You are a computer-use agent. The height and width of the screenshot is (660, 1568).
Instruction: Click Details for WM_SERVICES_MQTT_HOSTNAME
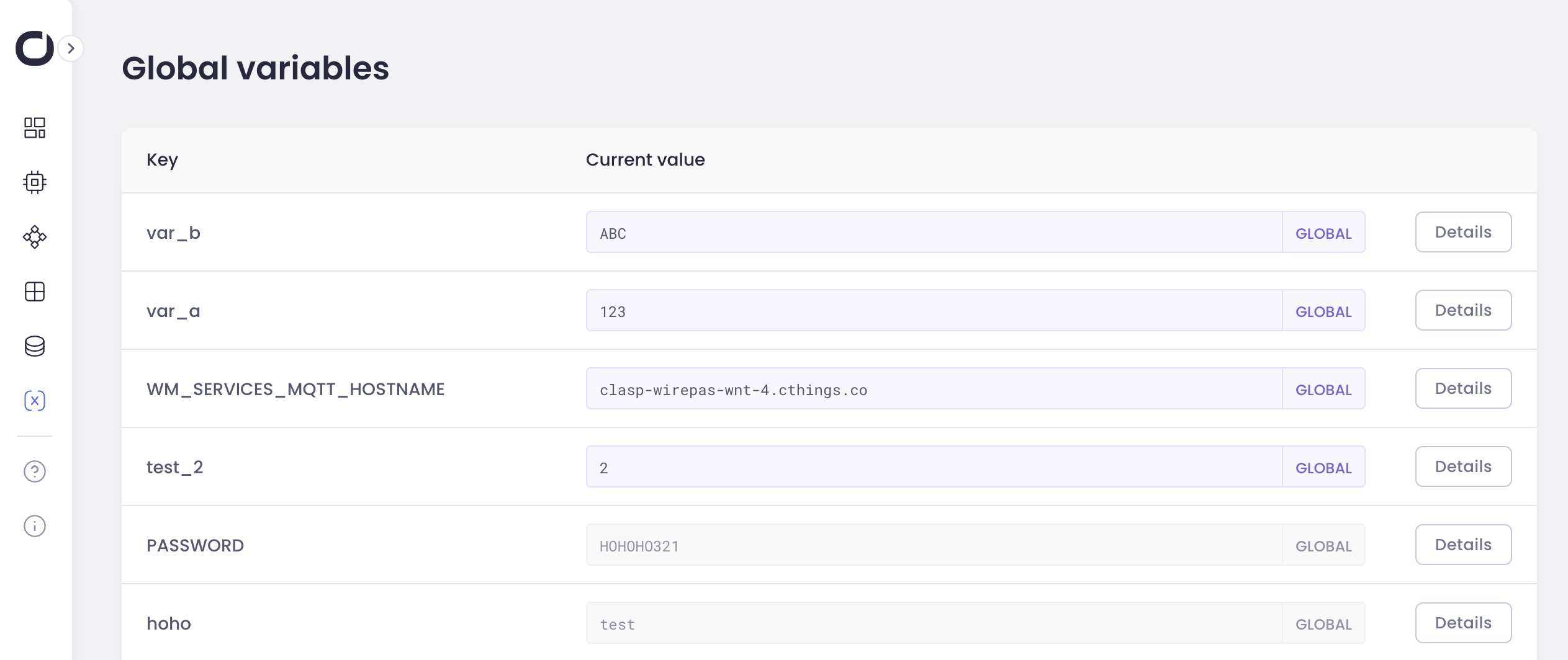(1463, 388)
